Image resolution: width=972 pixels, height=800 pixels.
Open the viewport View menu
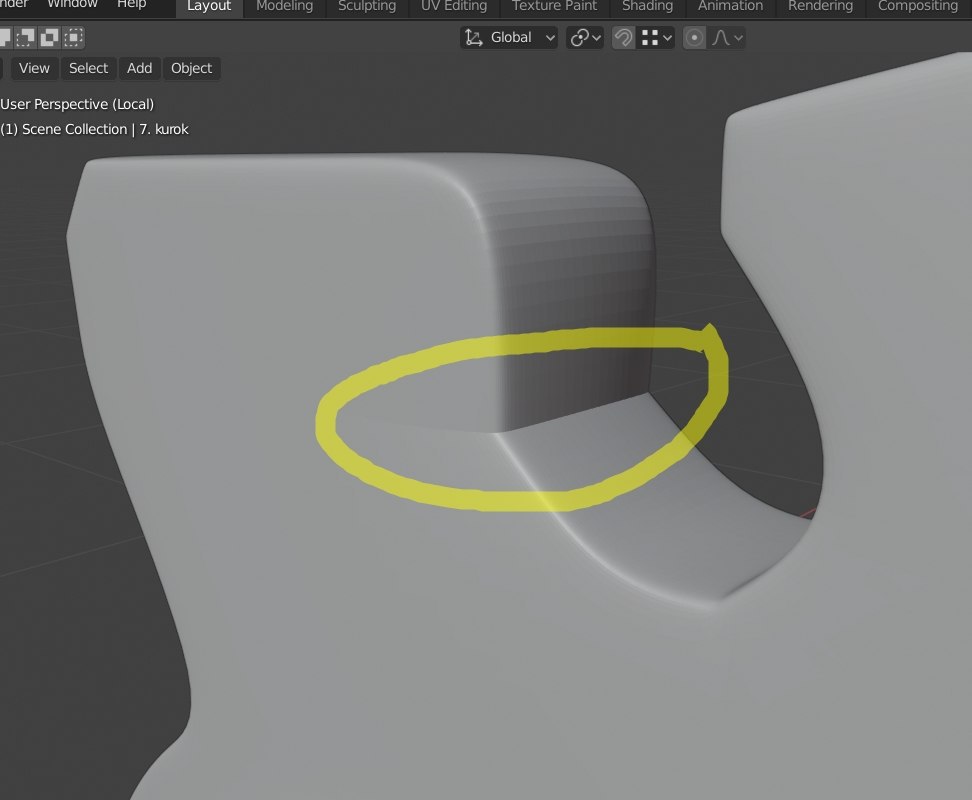click(x=34, y=68)
